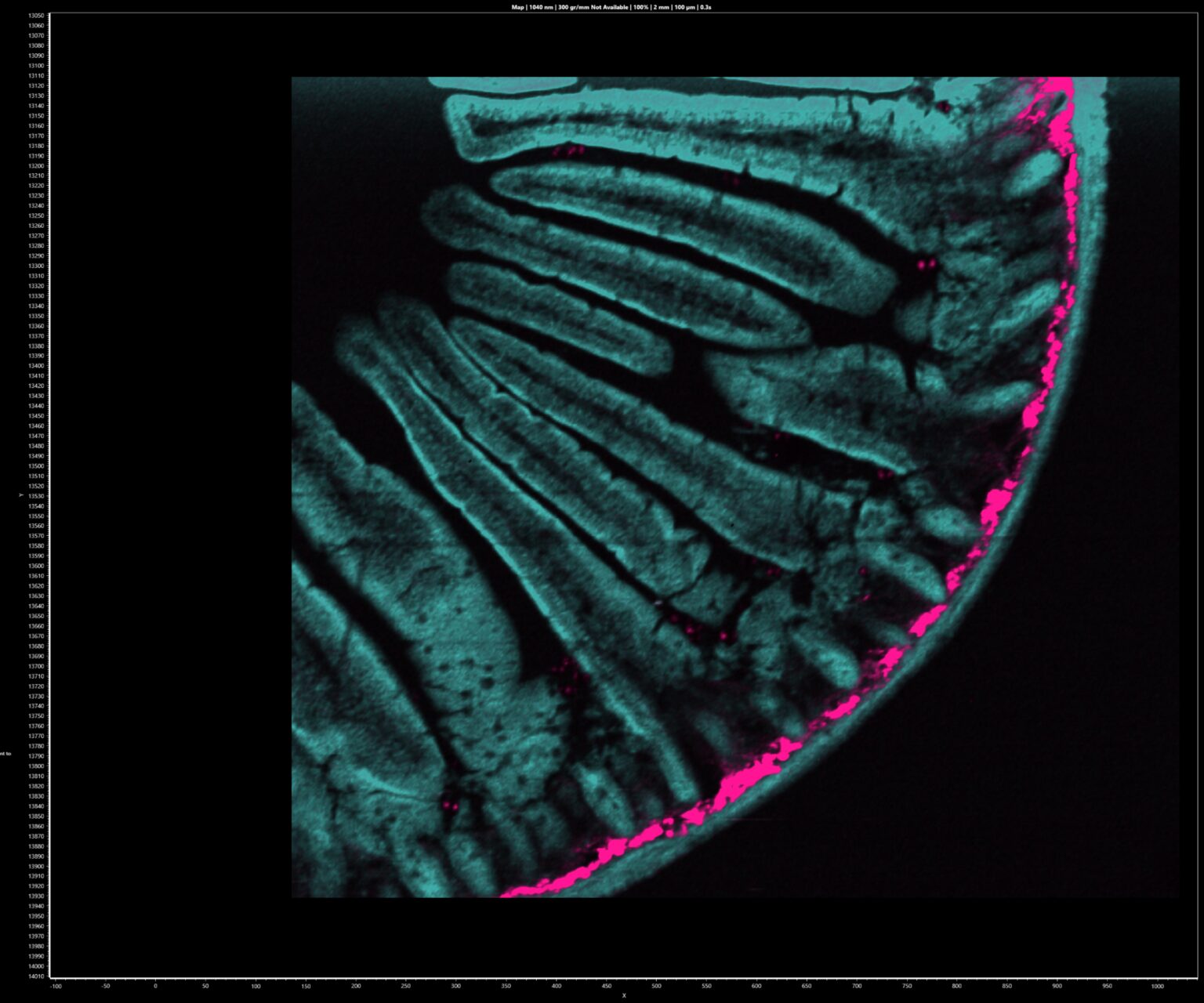Screen dimensions: 1204x1003
Task: Click Y axis tick value 14010
Action: coord(36,976)
